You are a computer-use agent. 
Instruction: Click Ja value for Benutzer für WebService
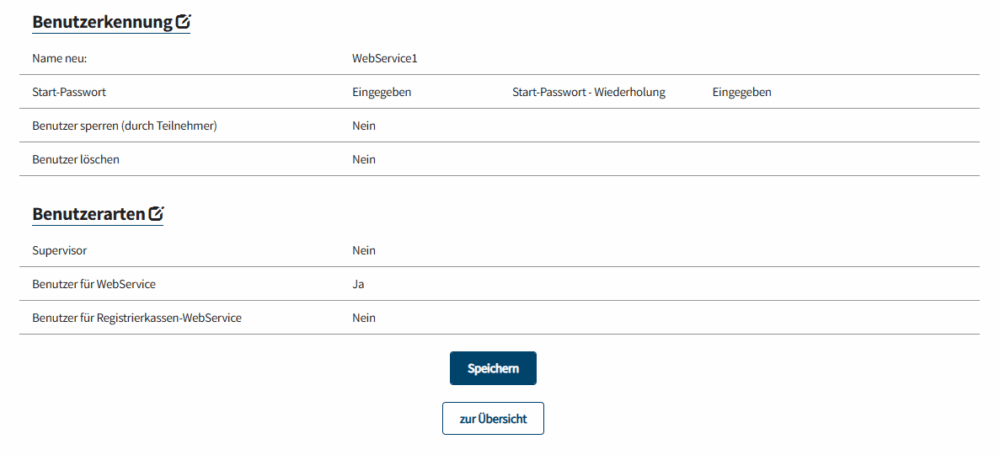(358, 284)
